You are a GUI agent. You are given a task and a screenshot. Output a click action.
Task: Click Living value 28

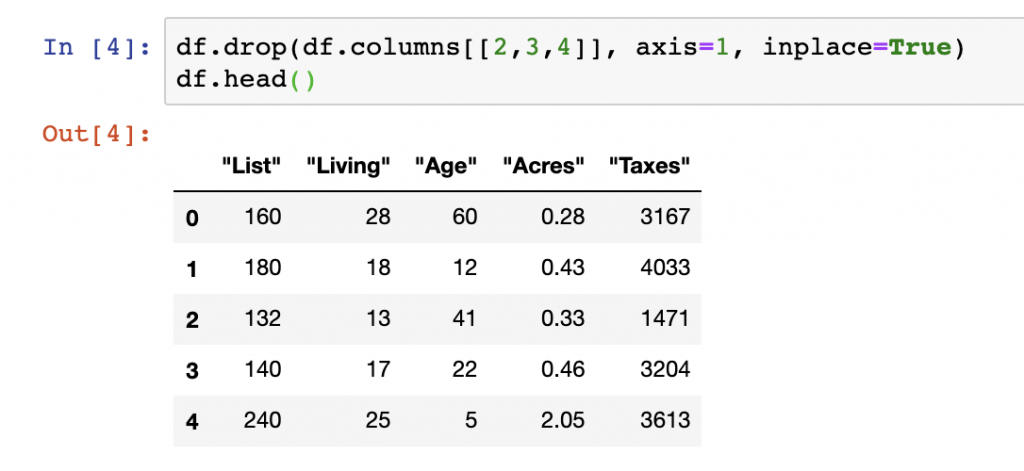[378, 216]
